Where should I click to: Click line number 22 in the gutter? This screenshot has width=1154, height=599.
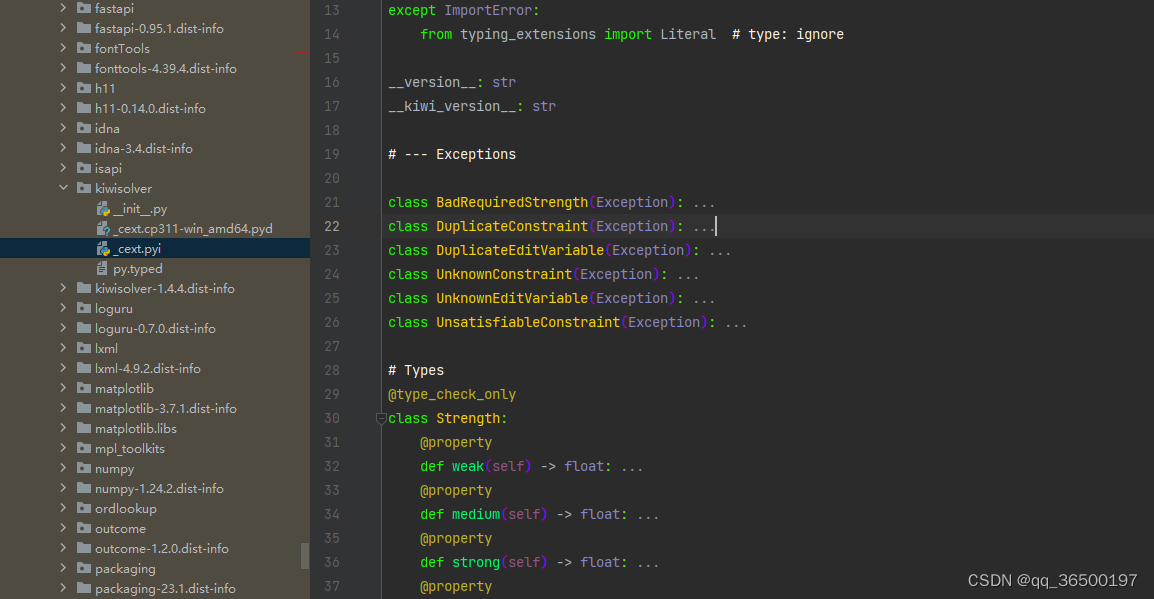pos(332,227)
